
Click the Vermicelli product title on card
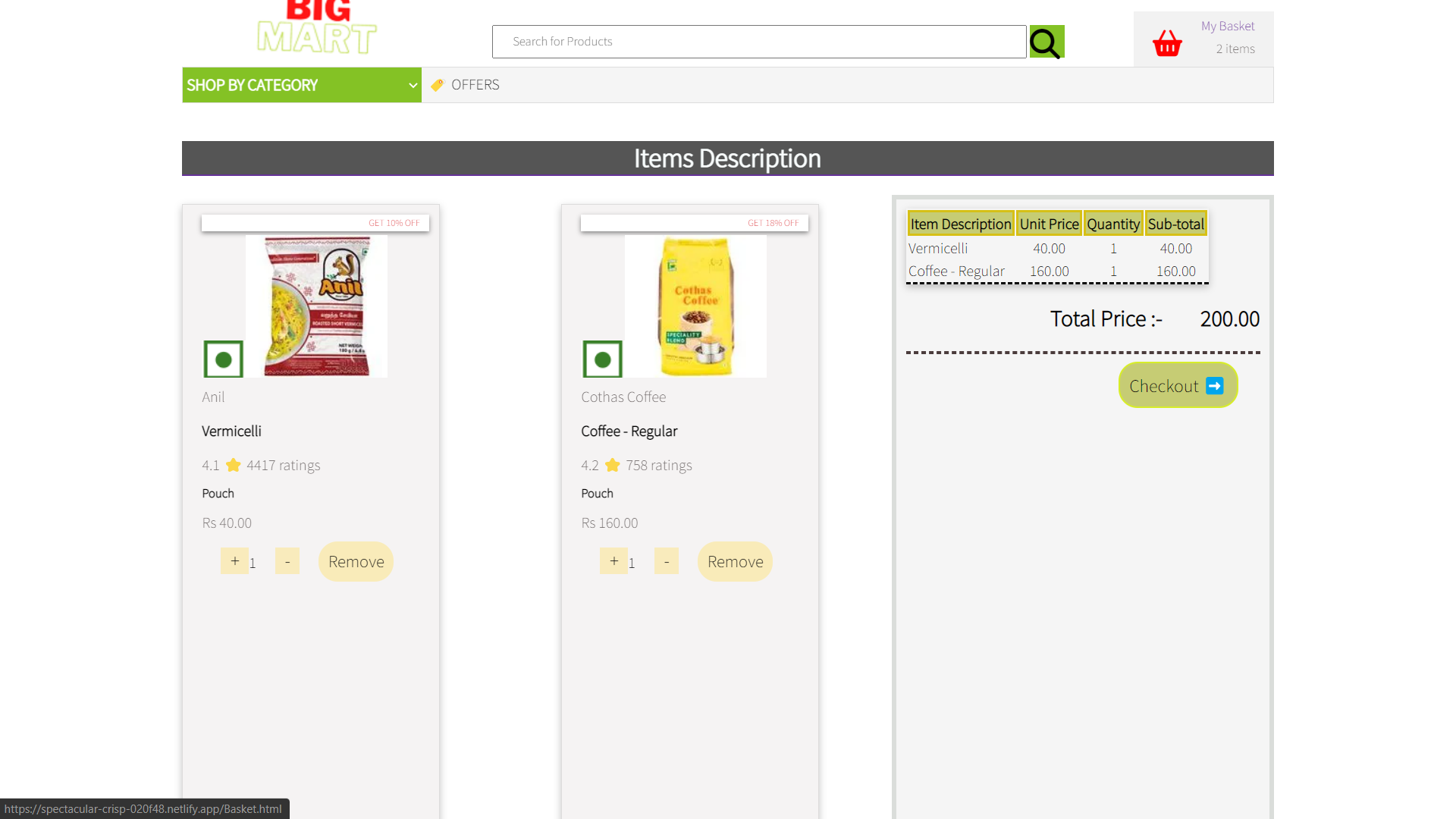[231, 431]
